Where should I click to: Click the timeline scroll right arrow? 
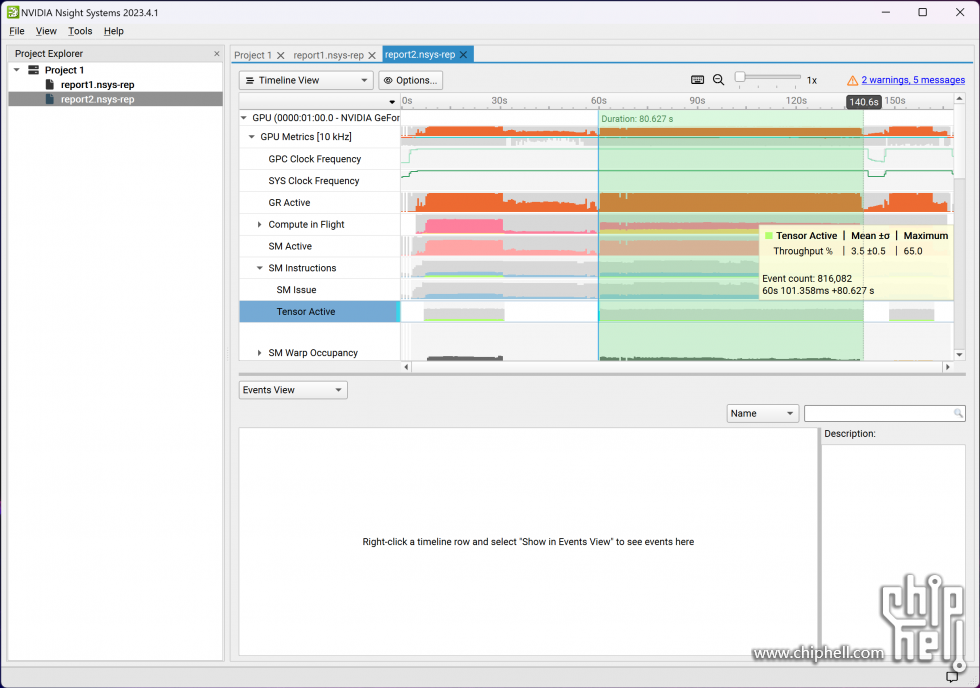948,367
